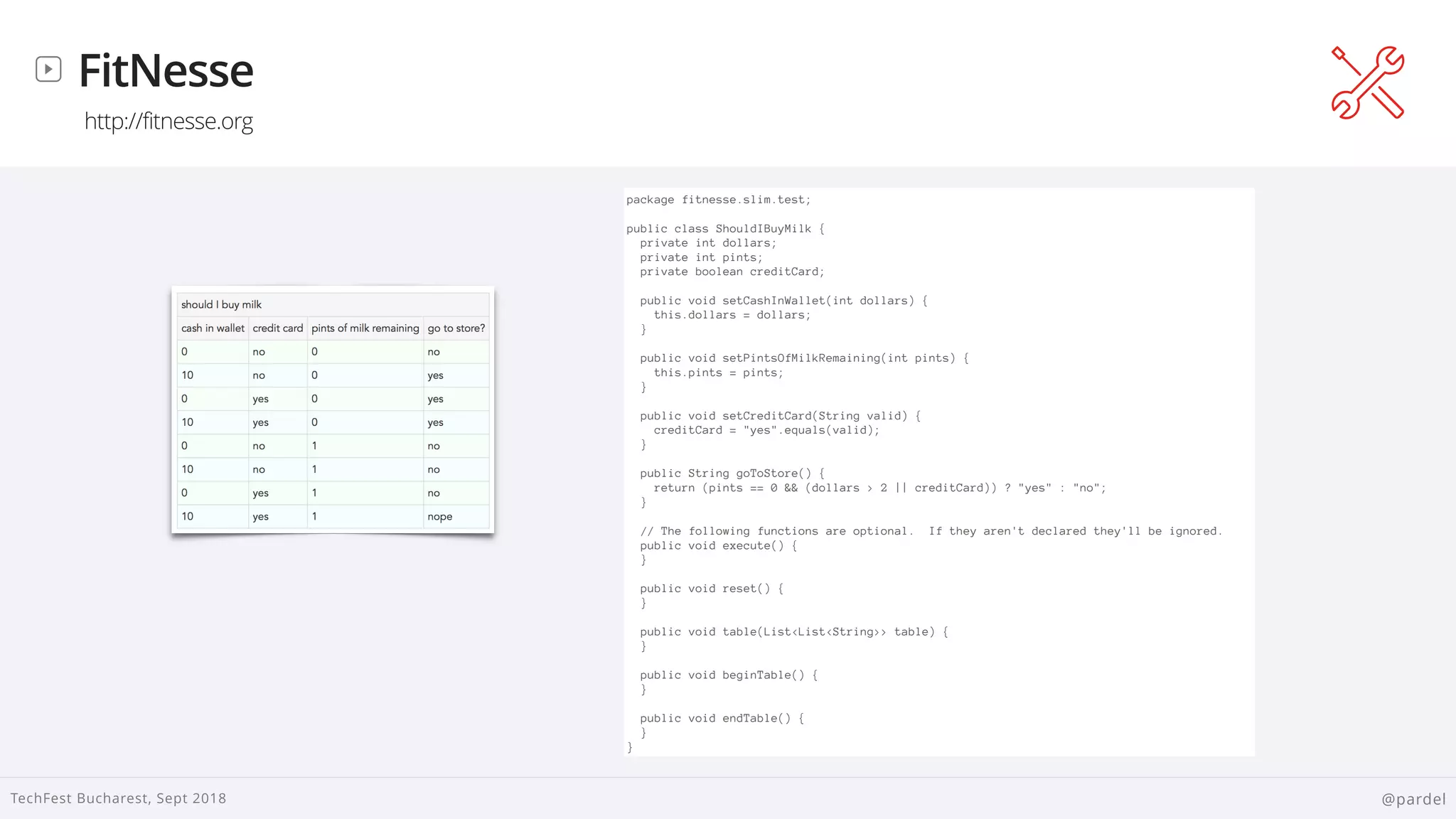
Task: Click the 'public class ShouldIBuyMilk' code line
Action: pos(725,228)
